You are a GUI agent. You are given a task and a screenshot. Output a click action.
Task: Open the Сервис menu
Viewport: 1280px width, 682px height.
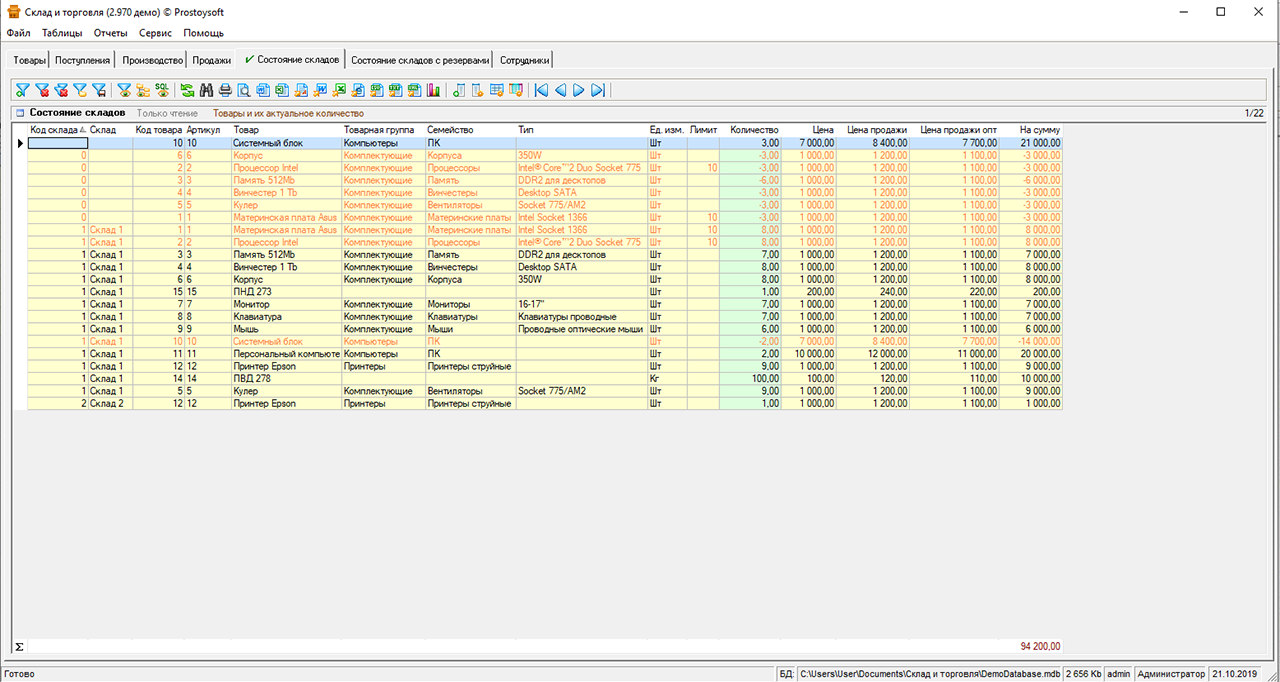pos(155,33)
